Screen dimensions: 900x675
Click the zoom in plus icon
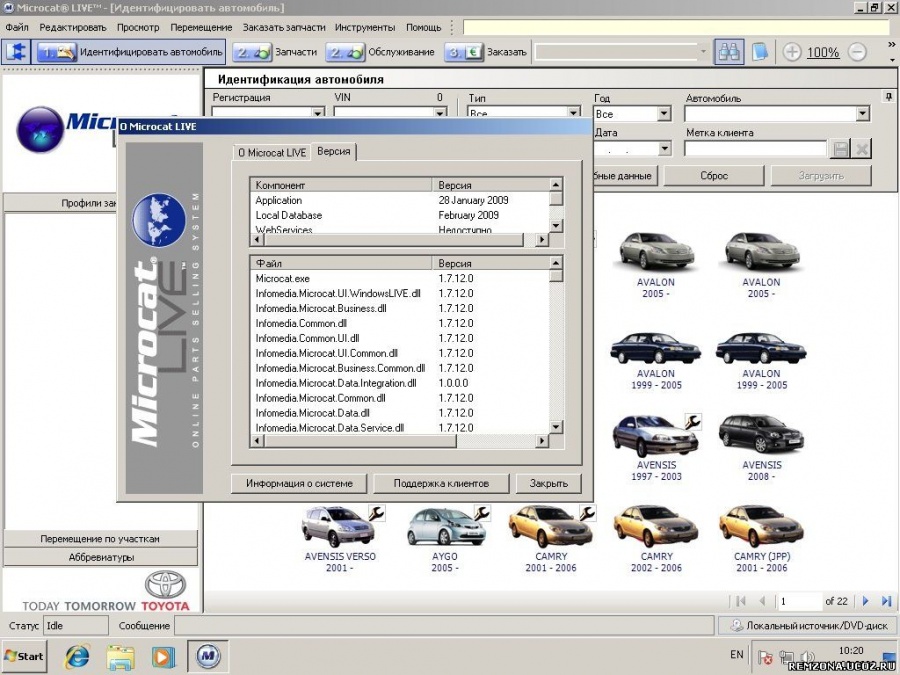(x=792, y=52)
